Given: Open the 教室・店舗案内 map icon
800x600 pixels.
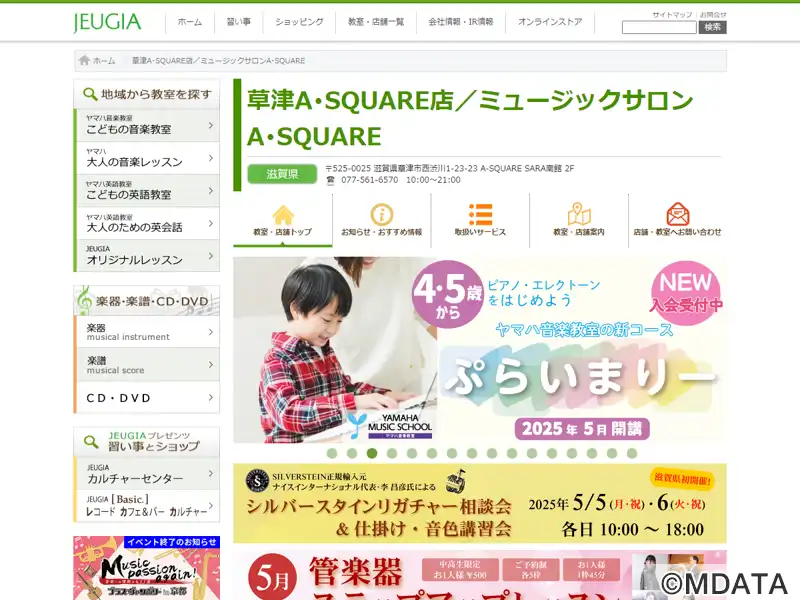Looking at the screenshot, I should click(579, 214).
